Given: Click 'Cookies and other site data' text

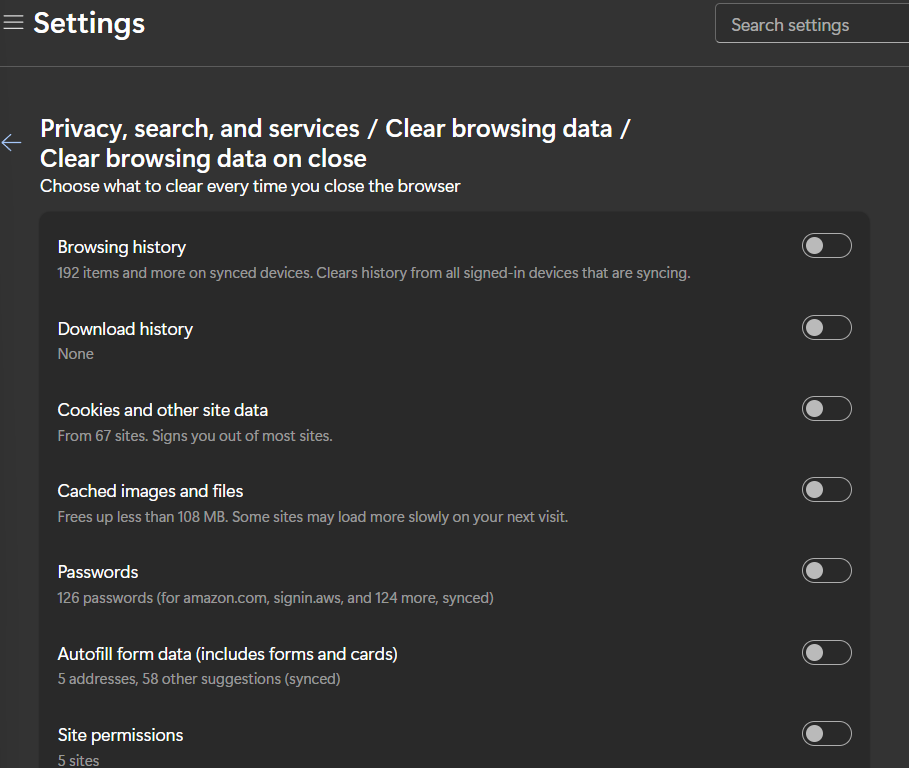Looking at the screenshot, I should tap(163, 410).
